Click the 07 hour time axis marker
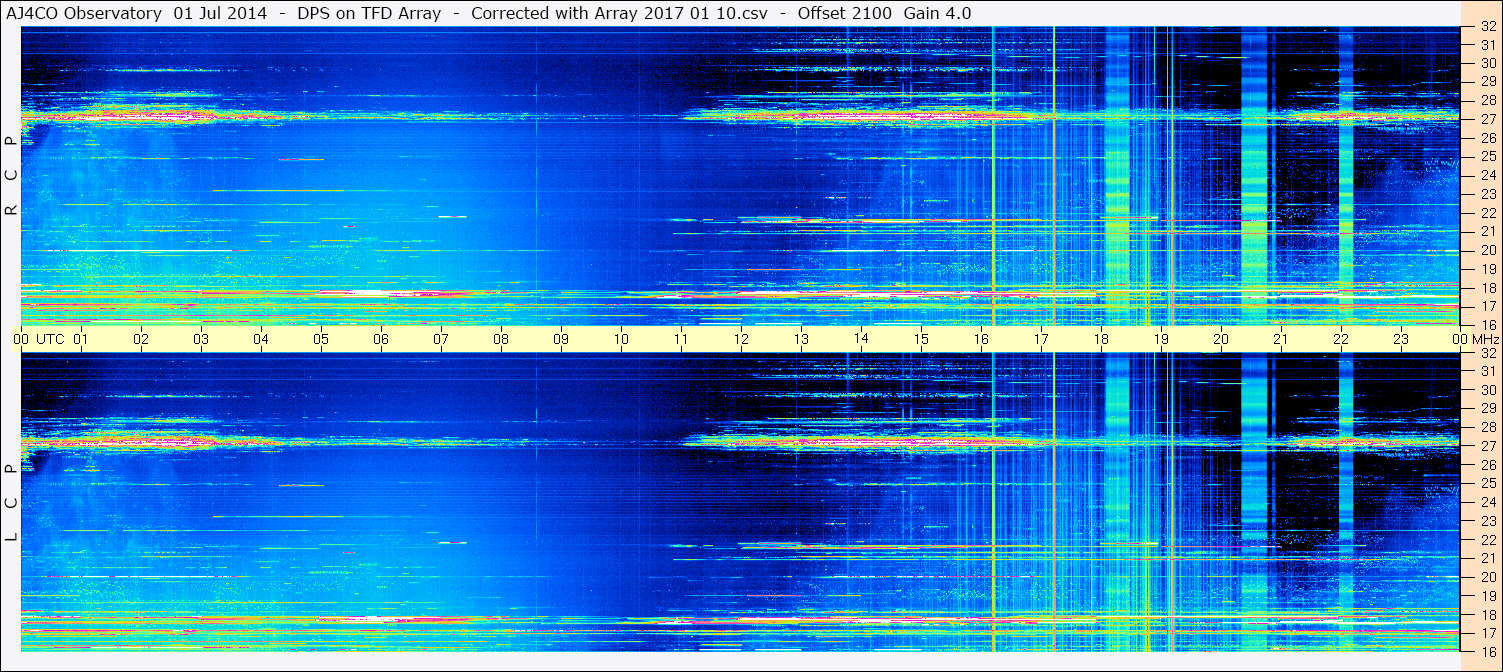 pos(441,339)
